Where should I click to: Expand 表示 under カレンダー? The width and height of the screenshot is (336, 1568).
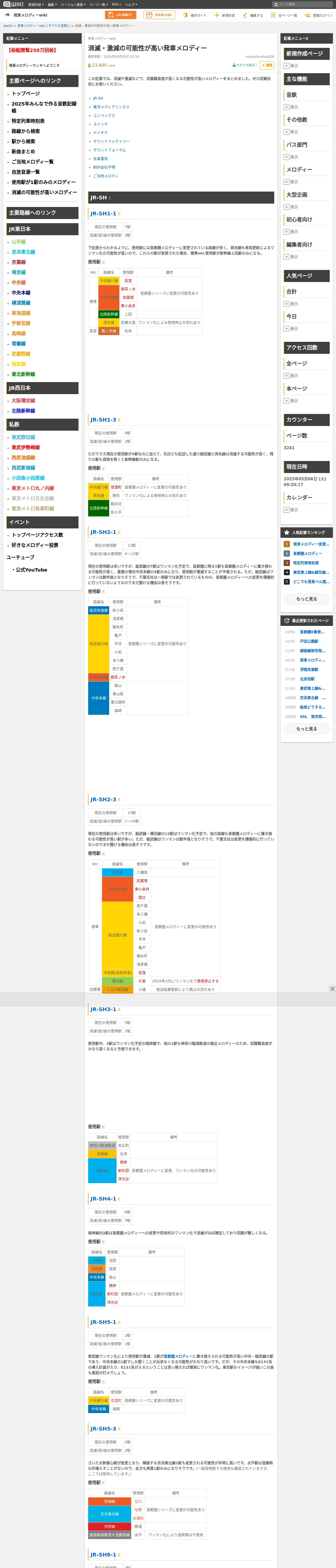tap(291, 510)
